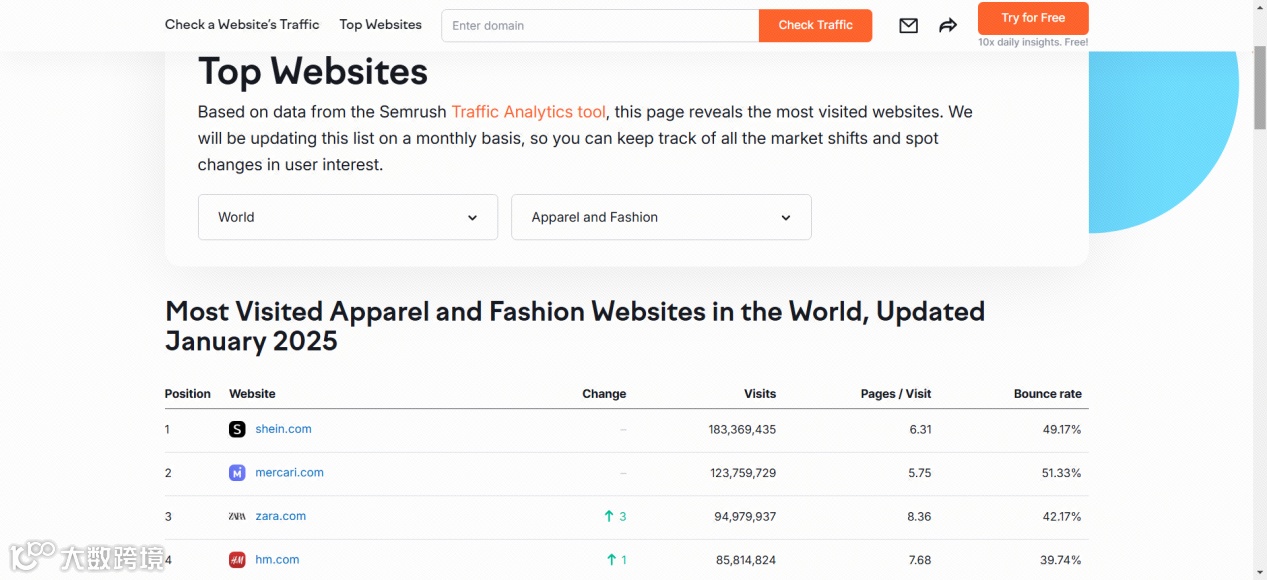Viewport: 1267px width, 580px height.
Task: Focus the Enter domain input field
Action: 600,26
